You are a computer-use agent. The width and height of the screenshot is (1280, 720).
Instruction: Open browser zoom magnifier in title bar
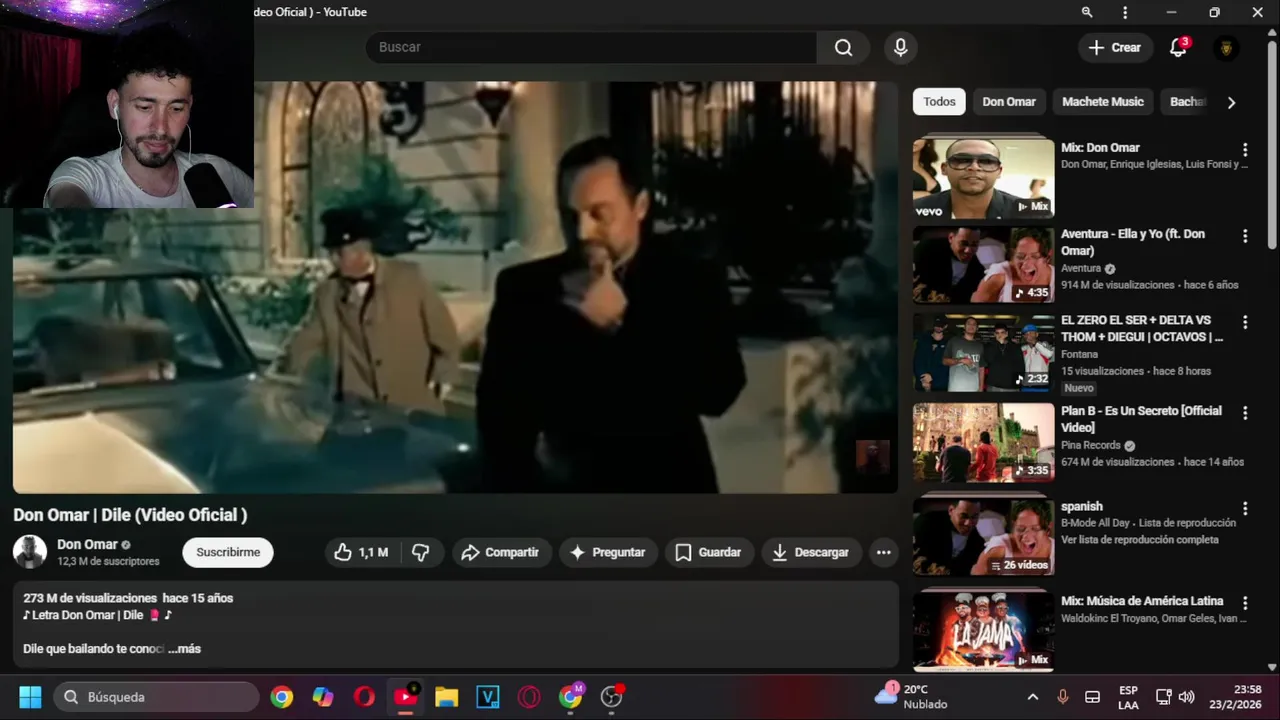pos(1087,12)
